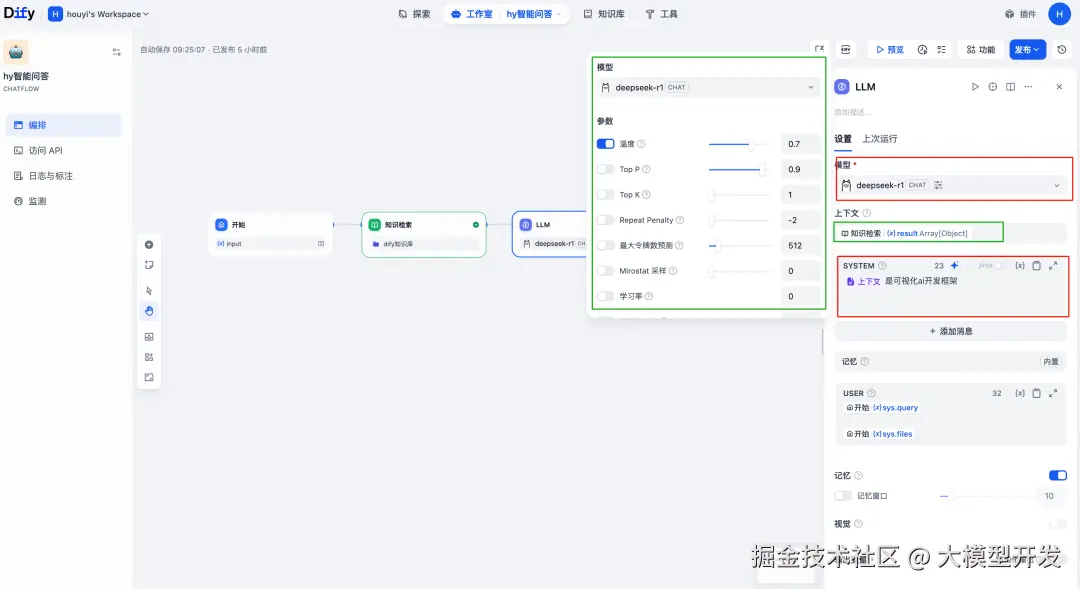Screen dimensions: 1080x589
Task: Enable the Top P parameter switch
Action: 605,169
